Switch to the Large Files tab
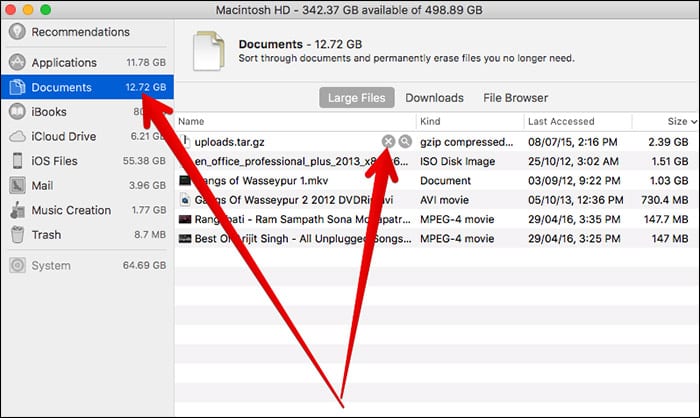The height and width of the screenshot is (418, 700). [x=357, y=98]
